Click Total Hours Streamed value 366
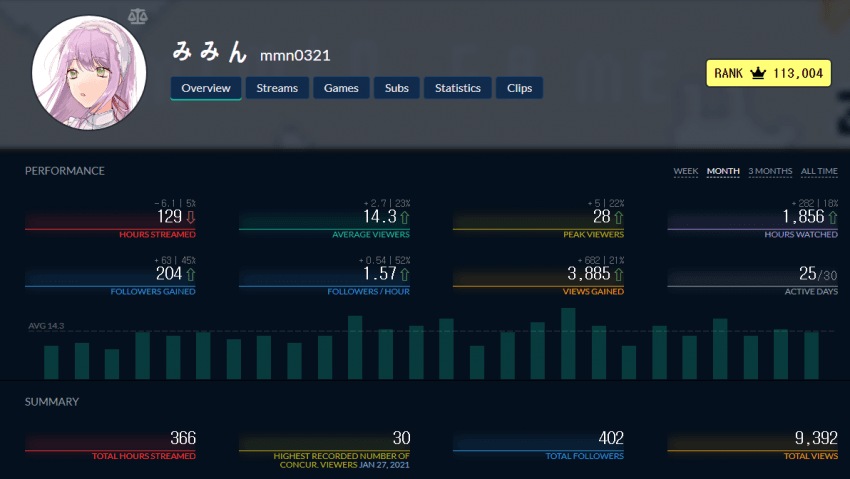Viewport: 850px width, 479px height. pyautogui.click(x=183, y=438)
